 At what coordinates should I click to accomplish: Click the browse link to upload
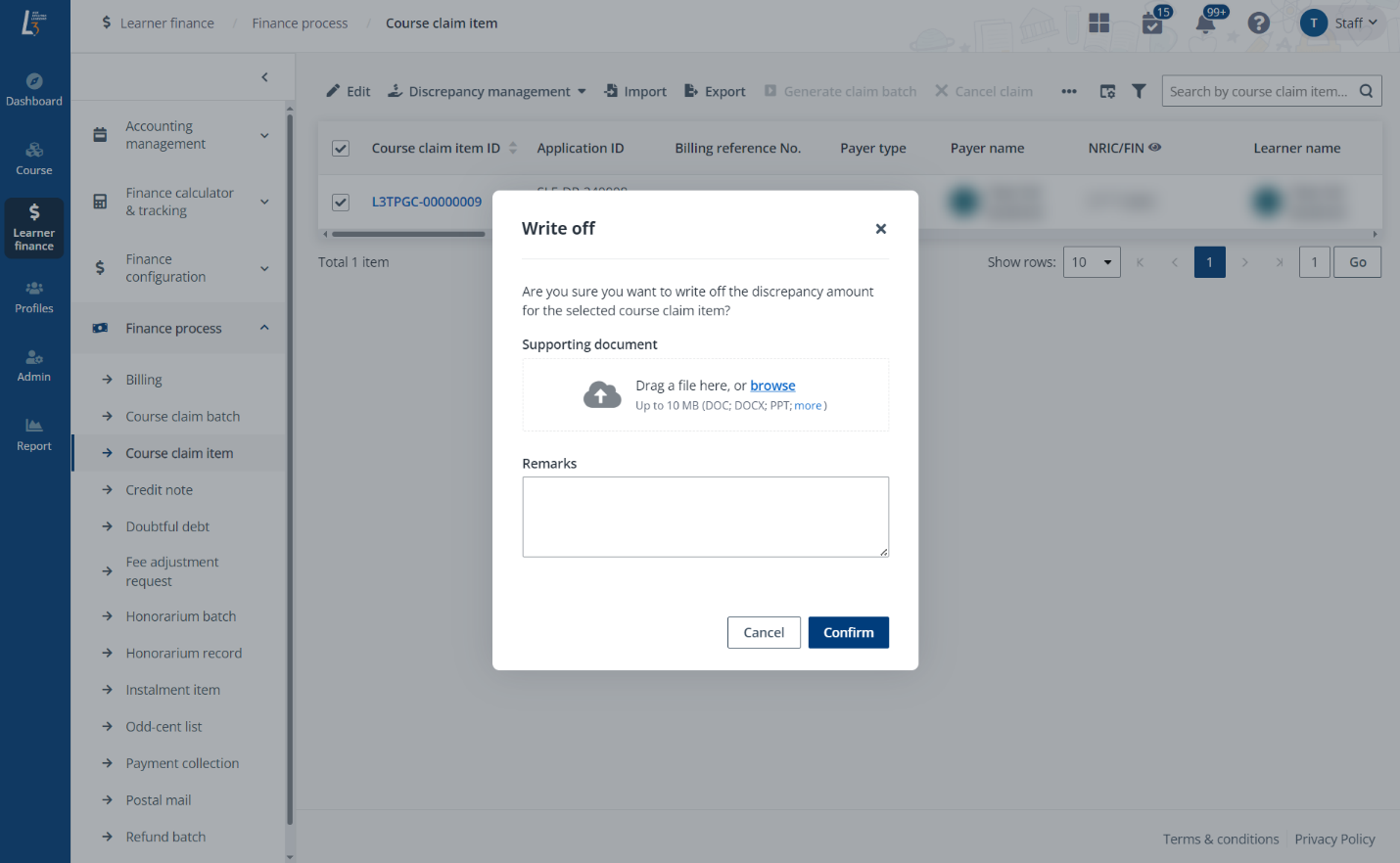tap(772, 386)
